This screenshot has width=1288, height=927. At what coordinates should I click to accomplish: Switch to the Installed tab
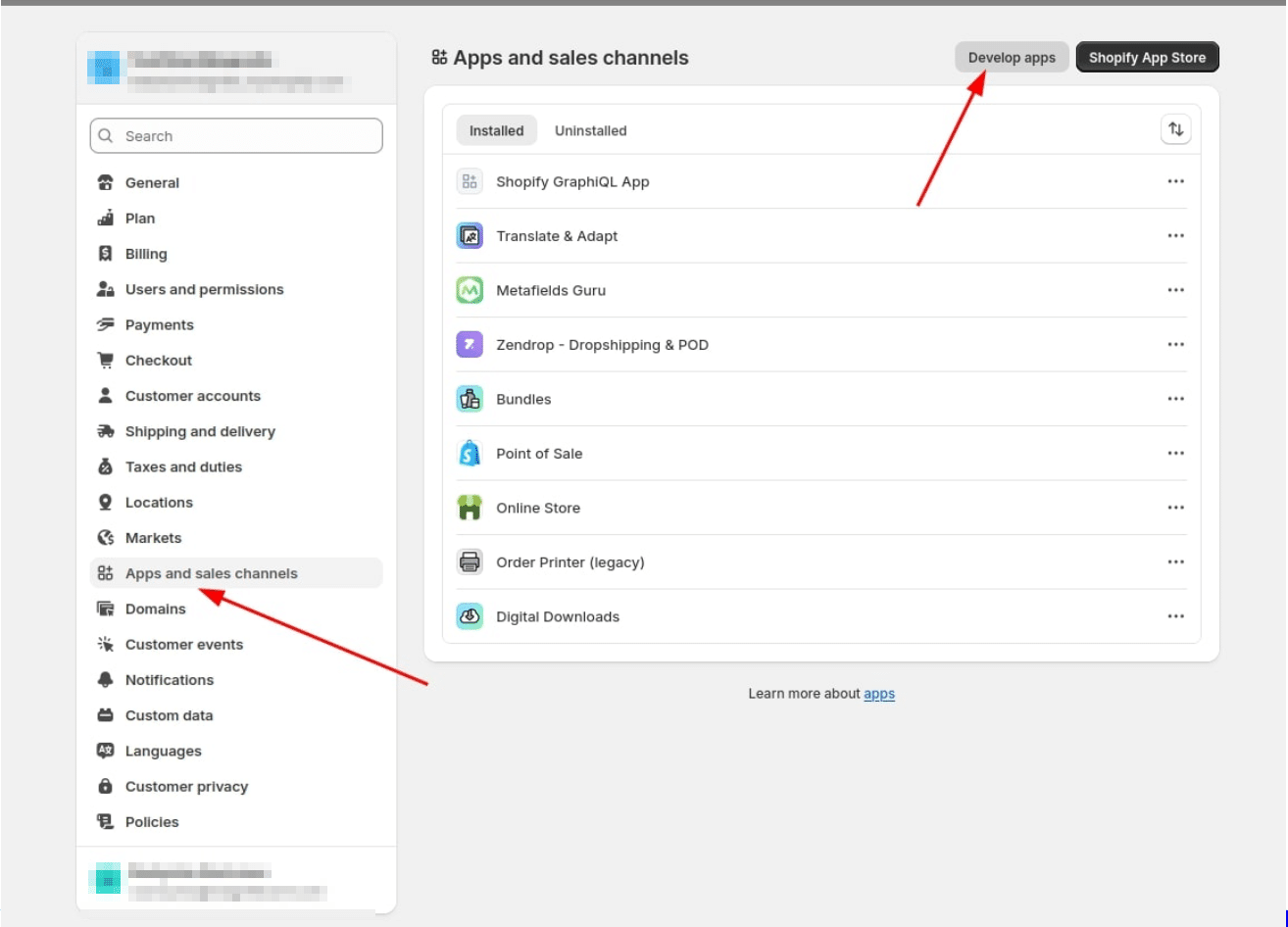(x=496, y=130)
